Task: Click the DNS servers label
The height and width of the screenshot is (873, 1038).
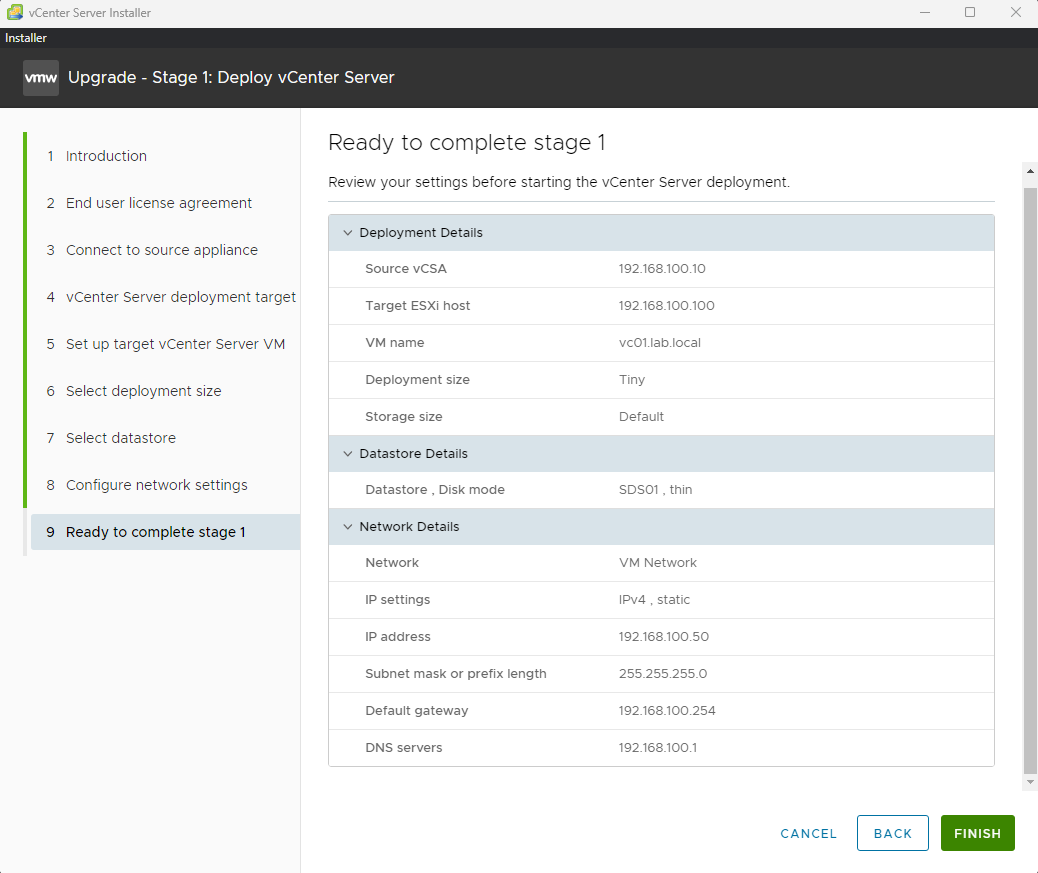Action: [x=404, y=748]
